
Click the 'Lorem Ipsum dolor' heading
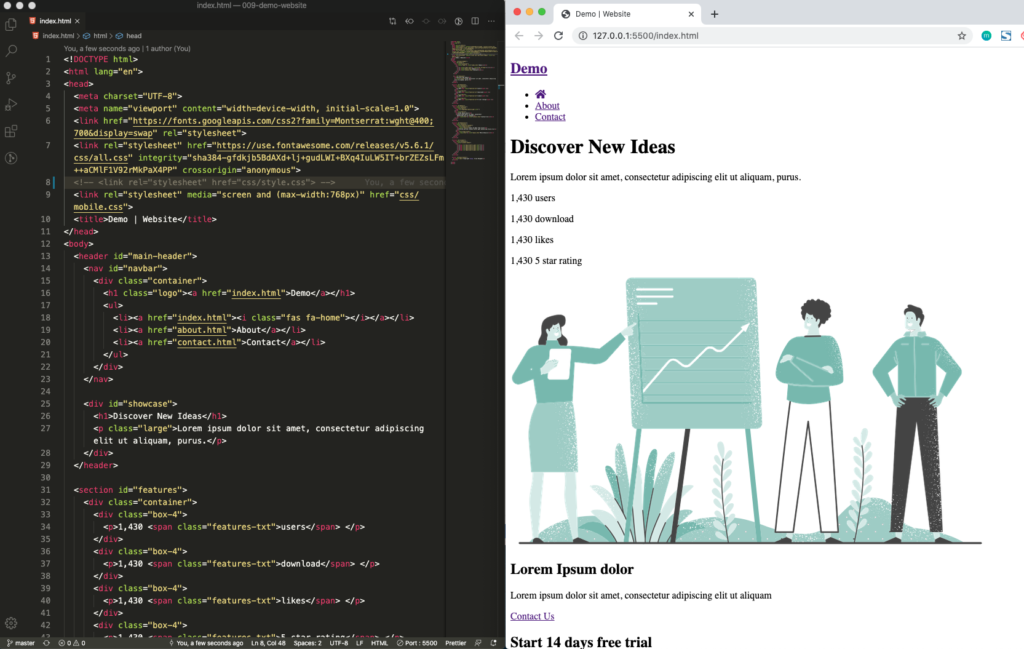click(571, 569)
